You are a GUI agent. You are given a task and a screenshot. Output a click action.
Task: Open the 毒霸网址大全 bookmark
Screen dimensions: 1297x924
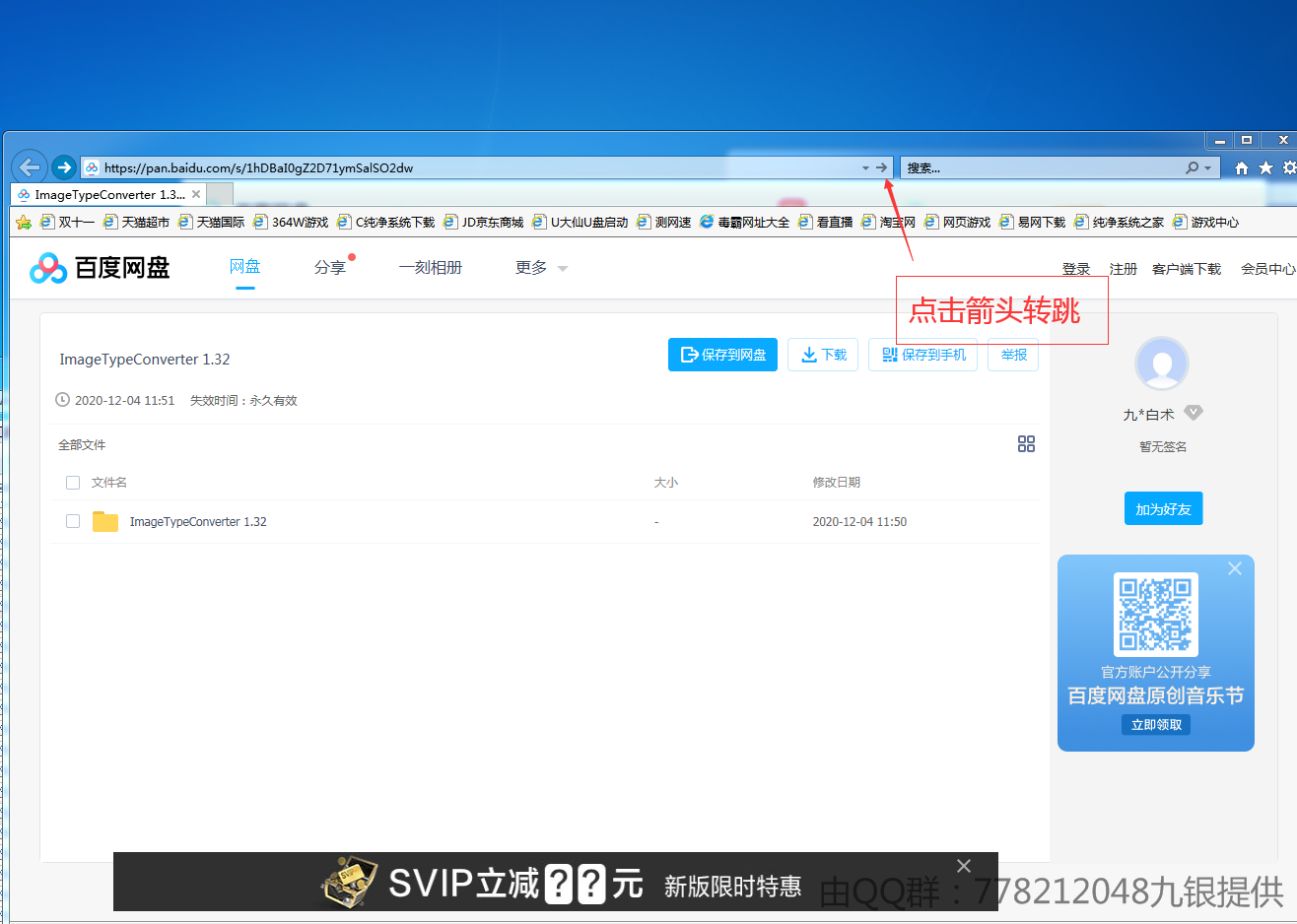[744, 222]
